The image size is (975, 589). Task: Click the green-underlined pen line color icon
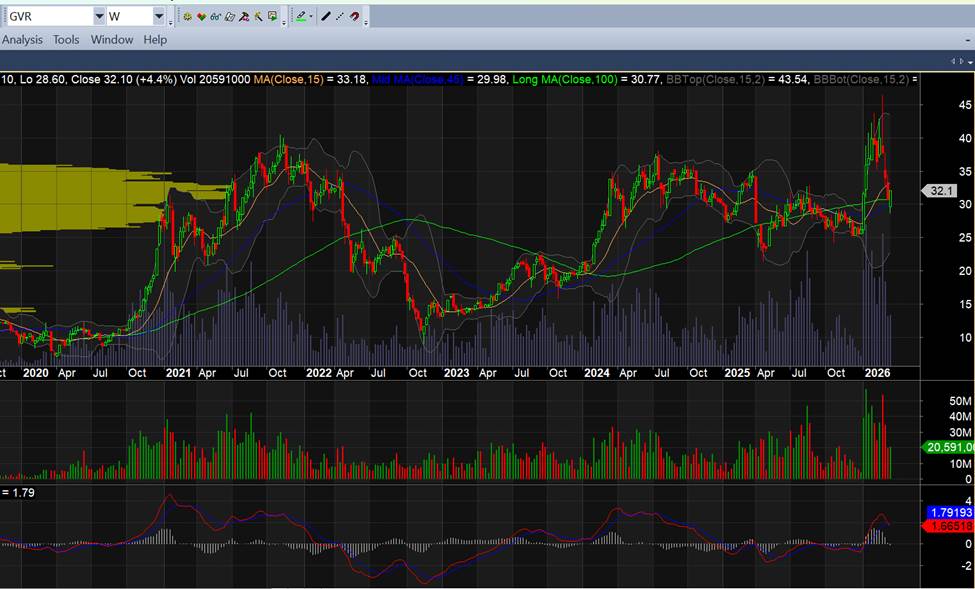(300, 17)
